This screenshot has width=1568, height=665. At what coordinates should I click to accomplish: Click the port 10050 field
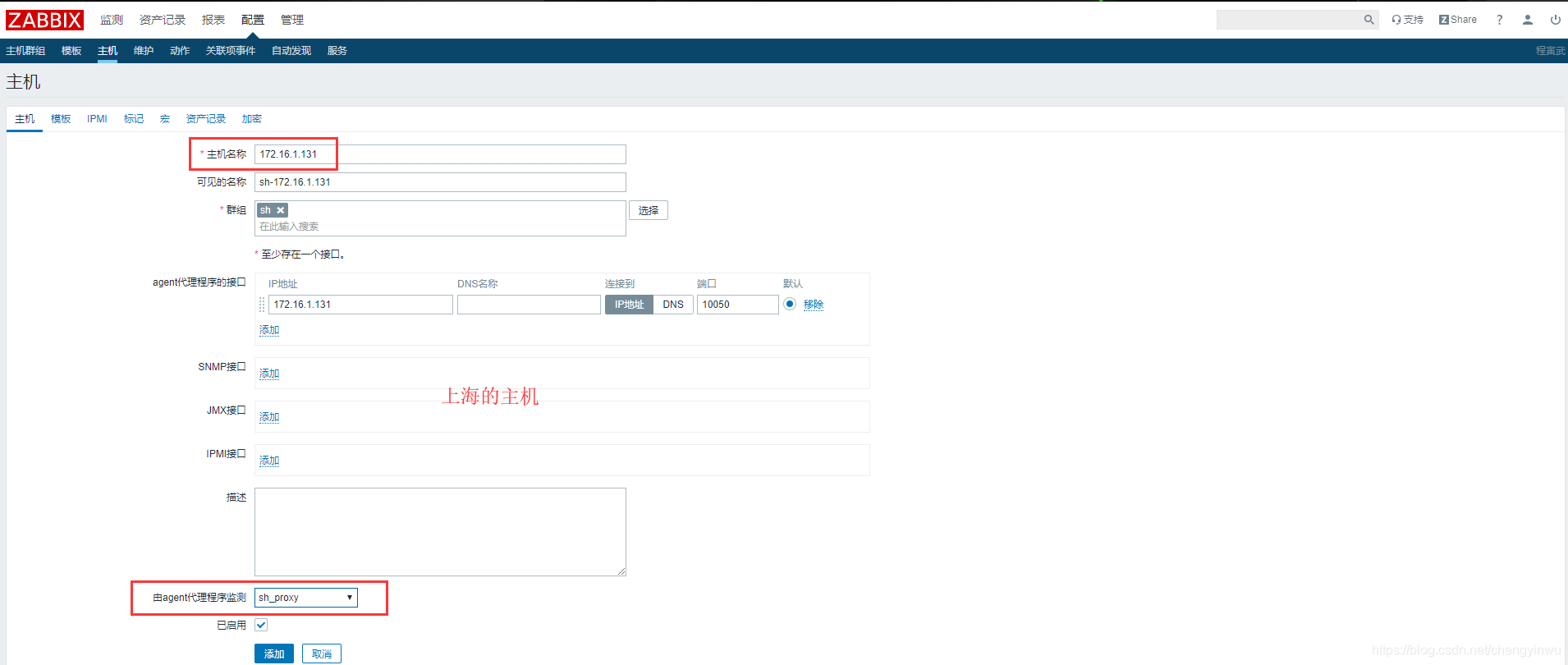737,305
